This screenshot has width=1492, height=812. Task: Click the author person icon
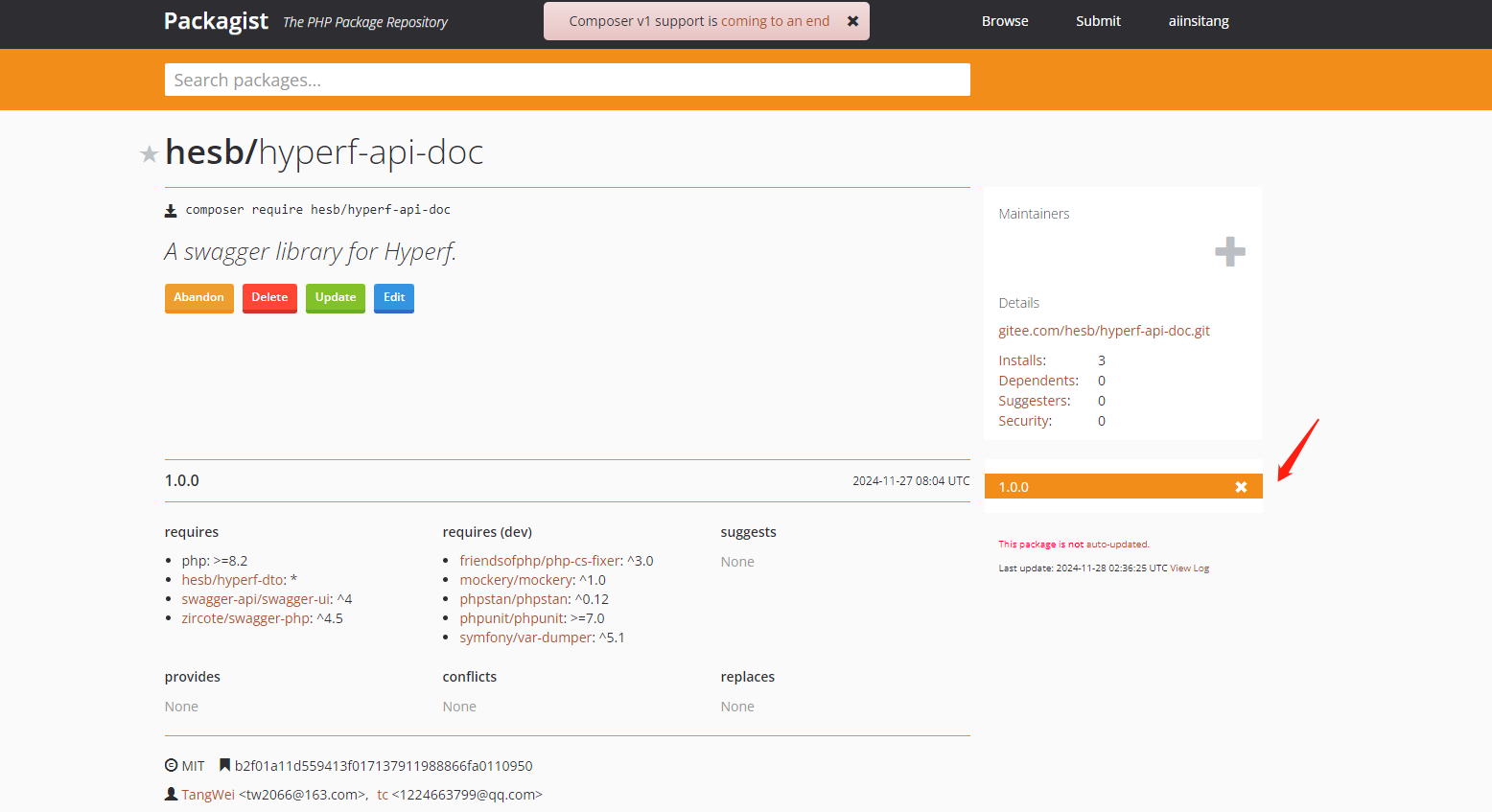point(172,794)
